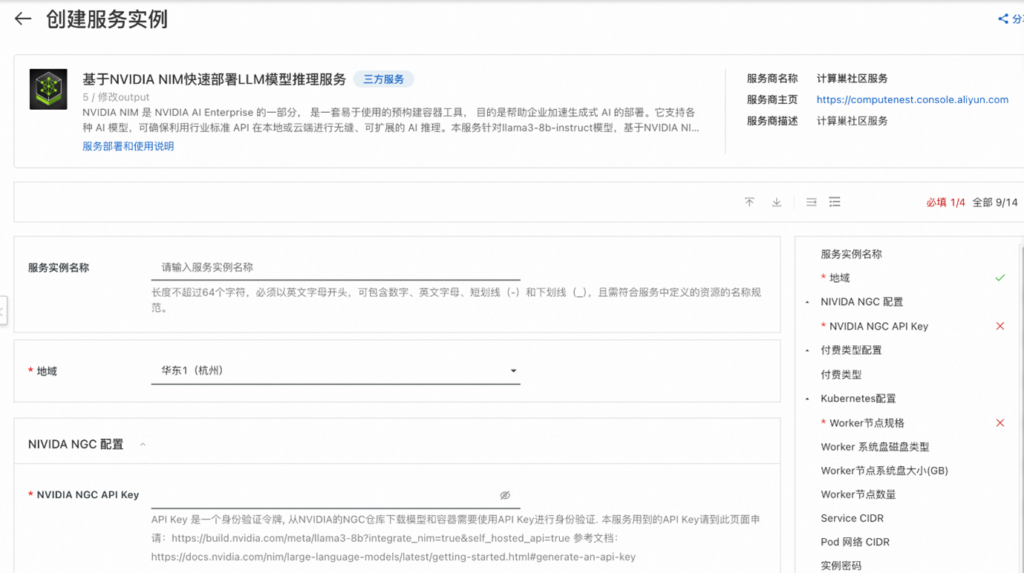
Task: Click the 必填 1/4 required counter
Action: (x=945, y=203)
